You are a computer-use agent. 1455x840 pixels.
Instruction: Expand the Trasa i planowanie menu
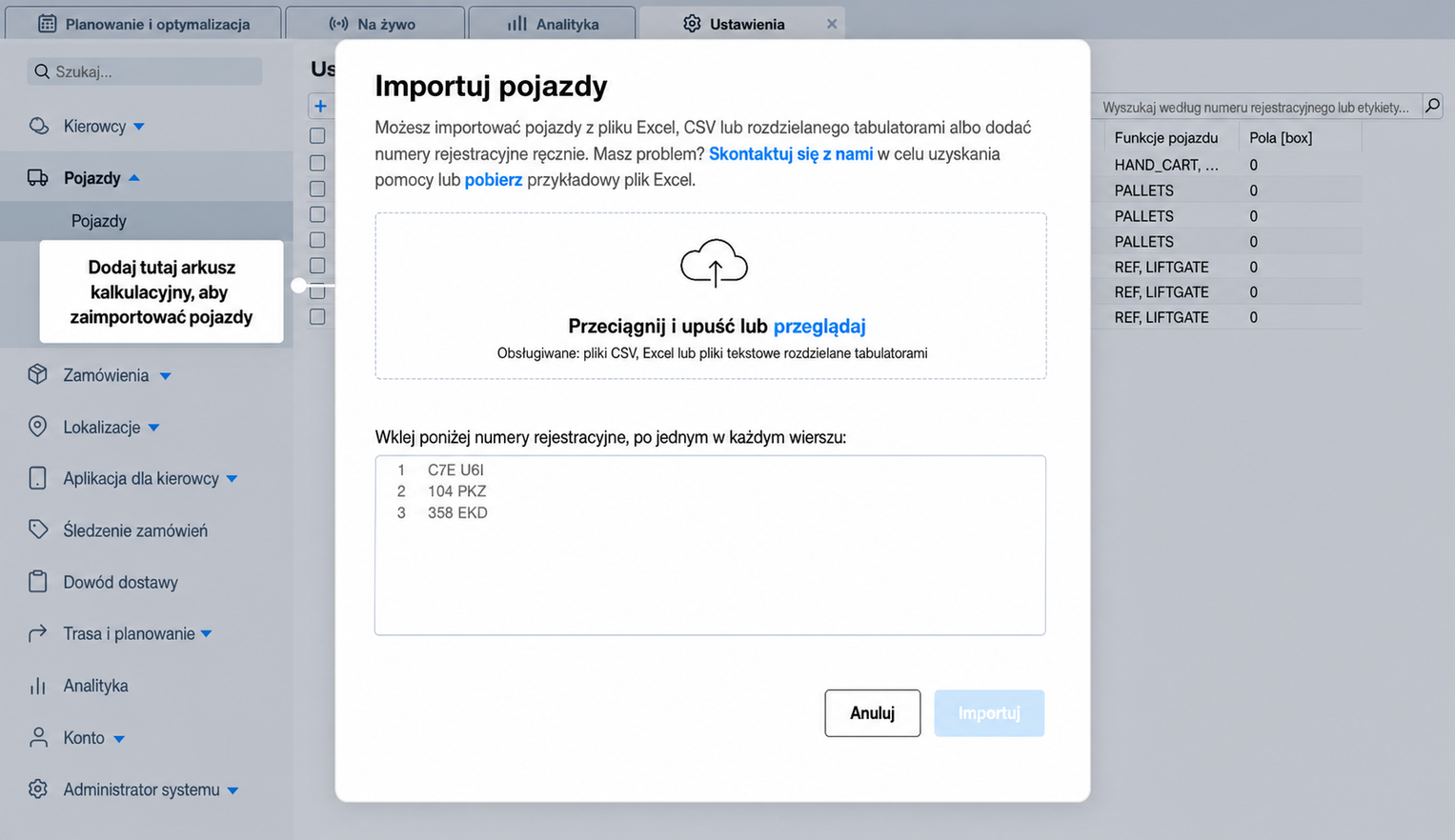point(207,634)
